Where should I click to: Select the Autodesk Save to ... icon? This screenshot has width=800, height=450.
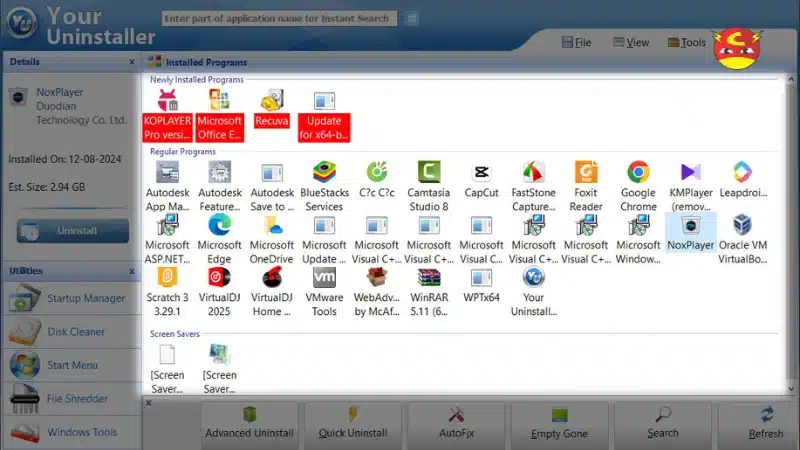pyautogui.click(x=272, y=172)
